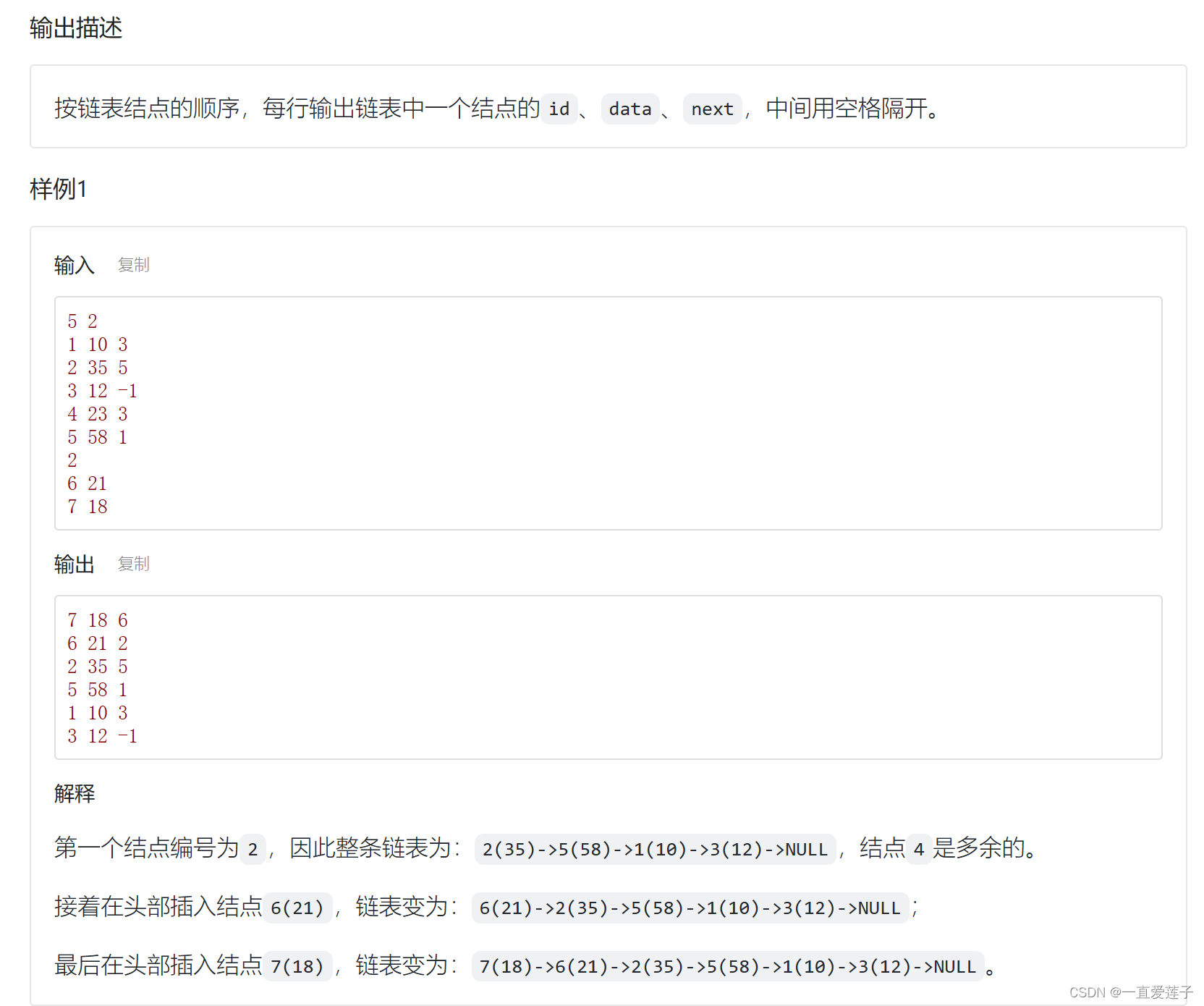Click the long chain starting 7(18)->6(21)
1204x1006 pixels.
pos(728,966)
